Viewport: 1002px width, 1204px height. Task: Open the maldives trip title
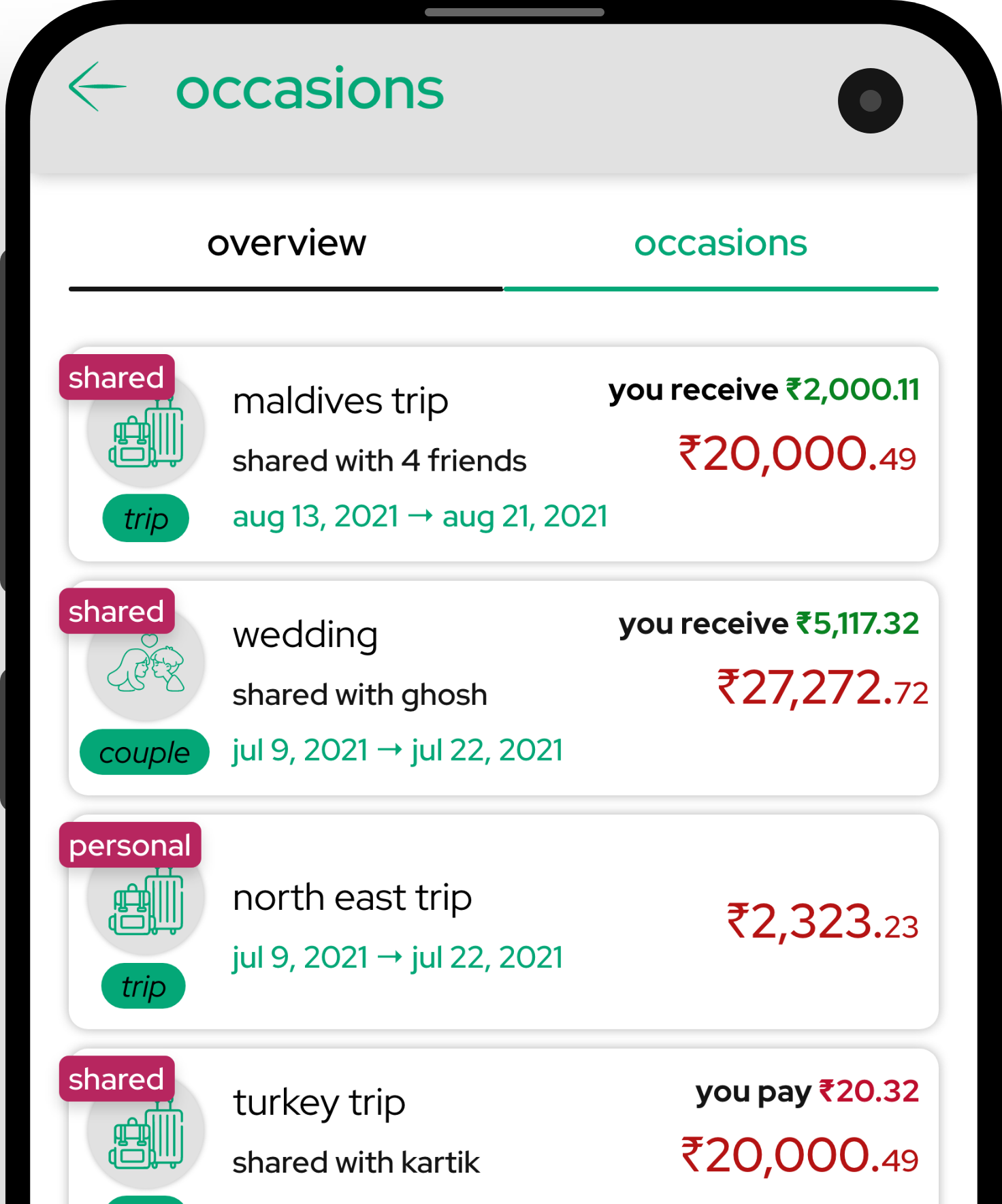(340, 401)
